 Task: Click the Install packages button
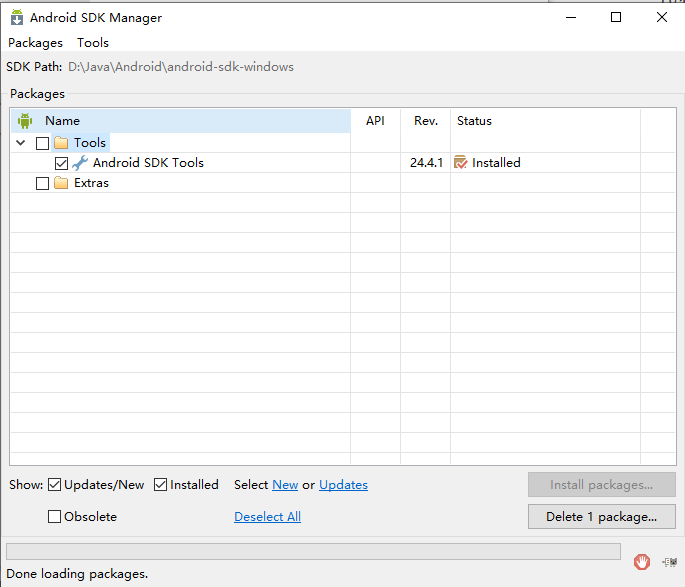(x=602, y=484)
